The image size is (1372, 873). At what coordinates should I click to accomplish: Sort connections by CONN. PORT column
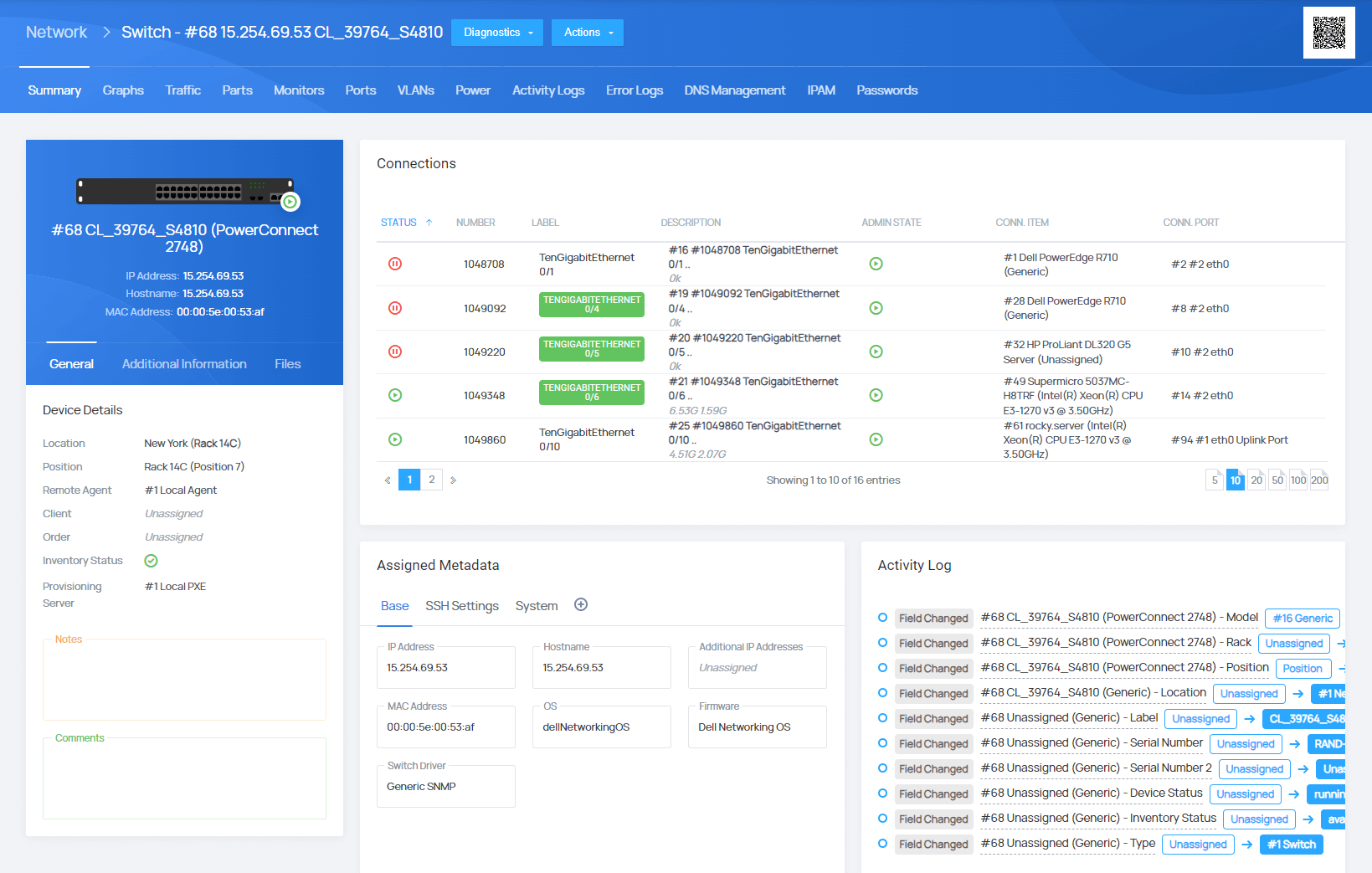pyautogui.click(x=1191, y=223)
